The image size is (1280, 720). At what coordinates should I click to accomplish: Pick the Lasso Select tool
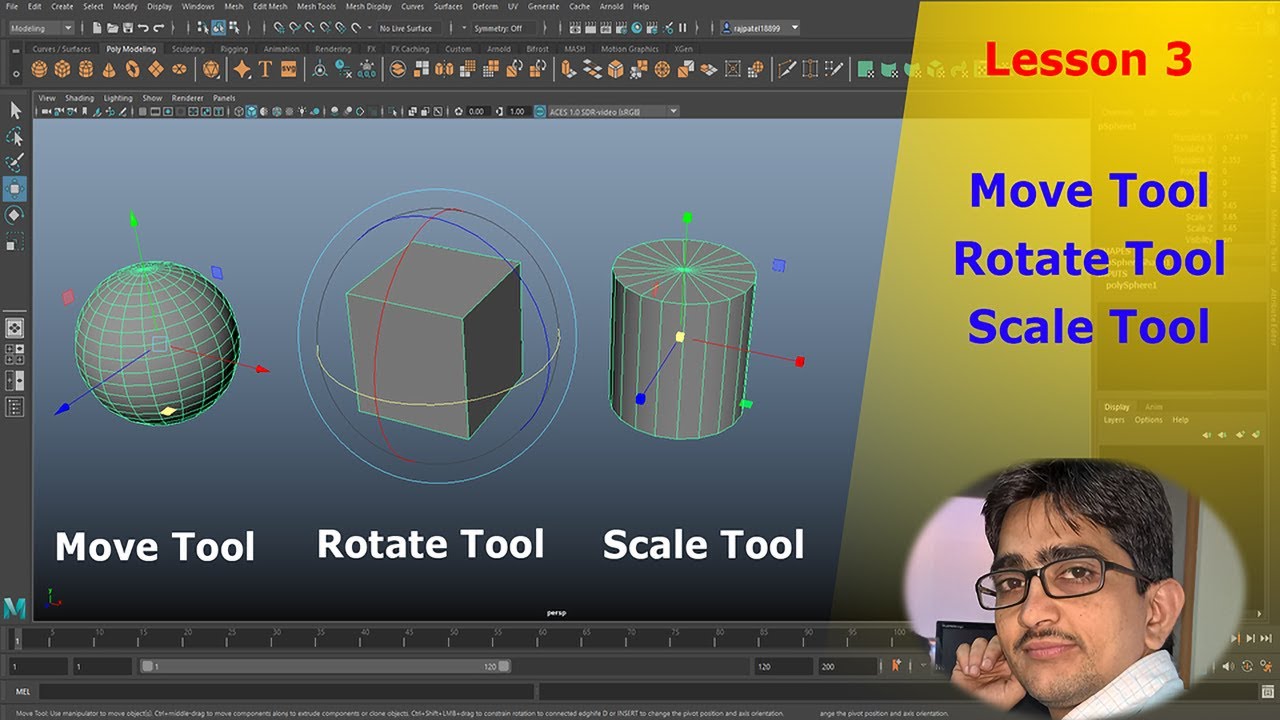coord(15,136)
